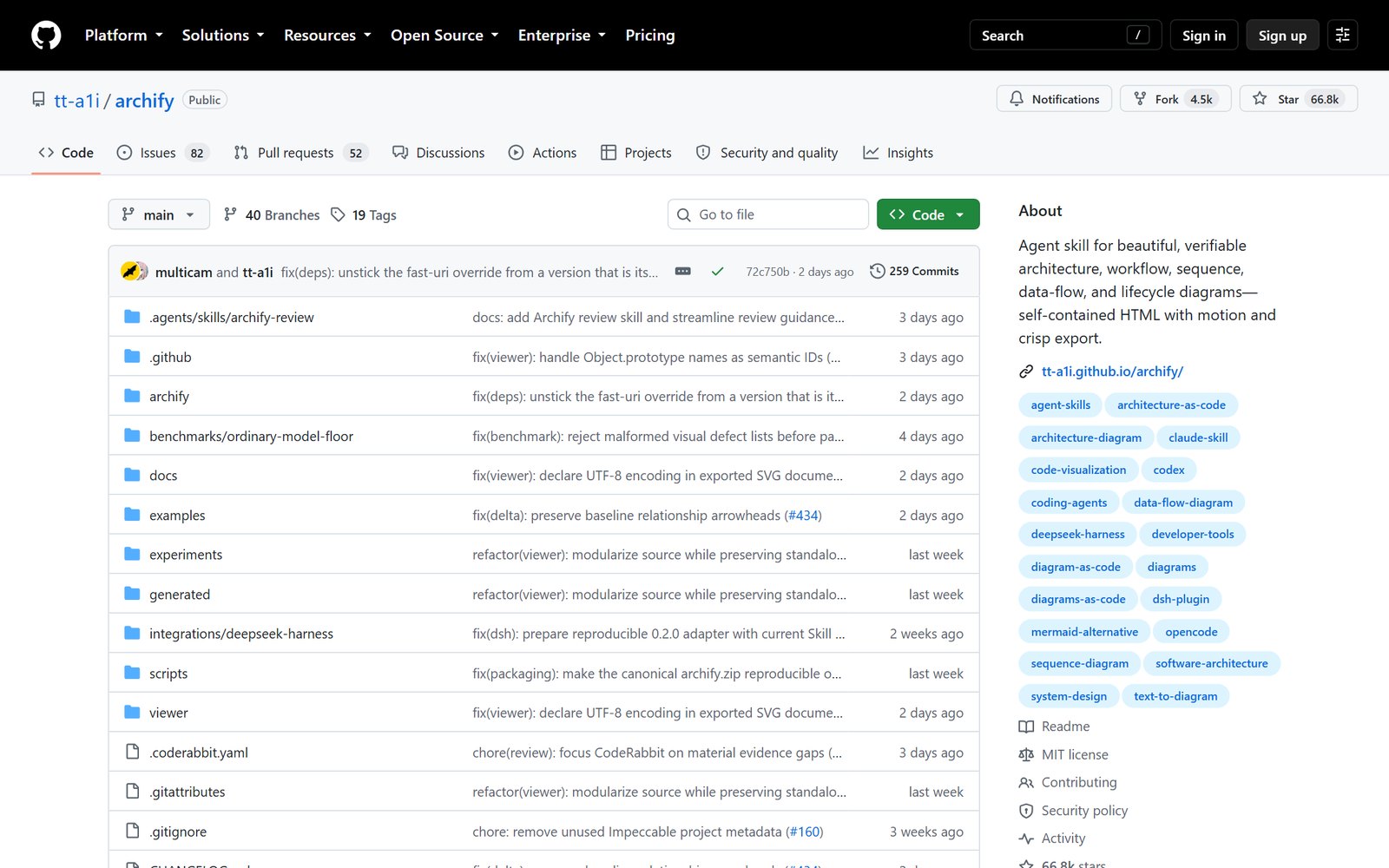1389x868 pixels.
Task: Open the GitHub homepage logo
Action: [x=46, y=36]
